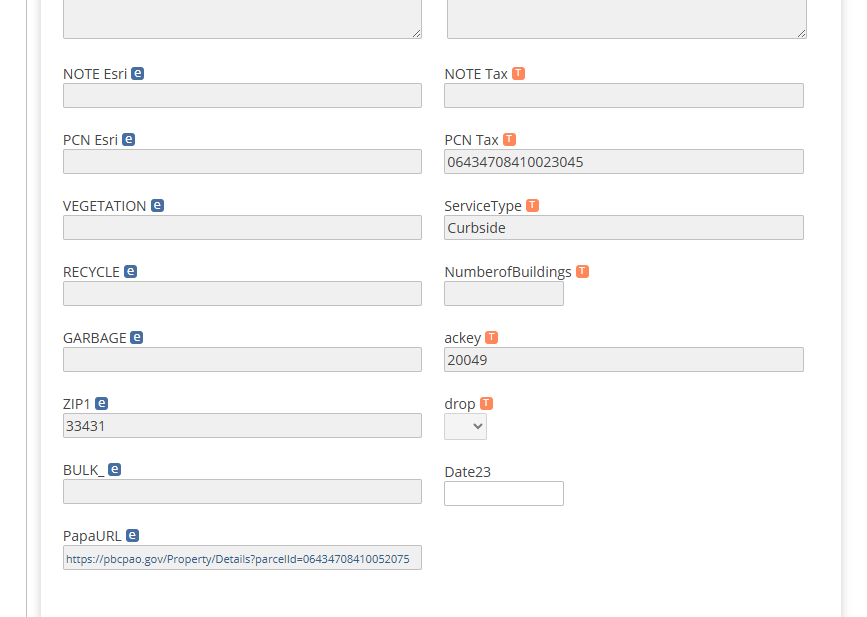Click the Tax badge beside NumberofBuildings
The image size is (867, 617).
tap(582, 272)
